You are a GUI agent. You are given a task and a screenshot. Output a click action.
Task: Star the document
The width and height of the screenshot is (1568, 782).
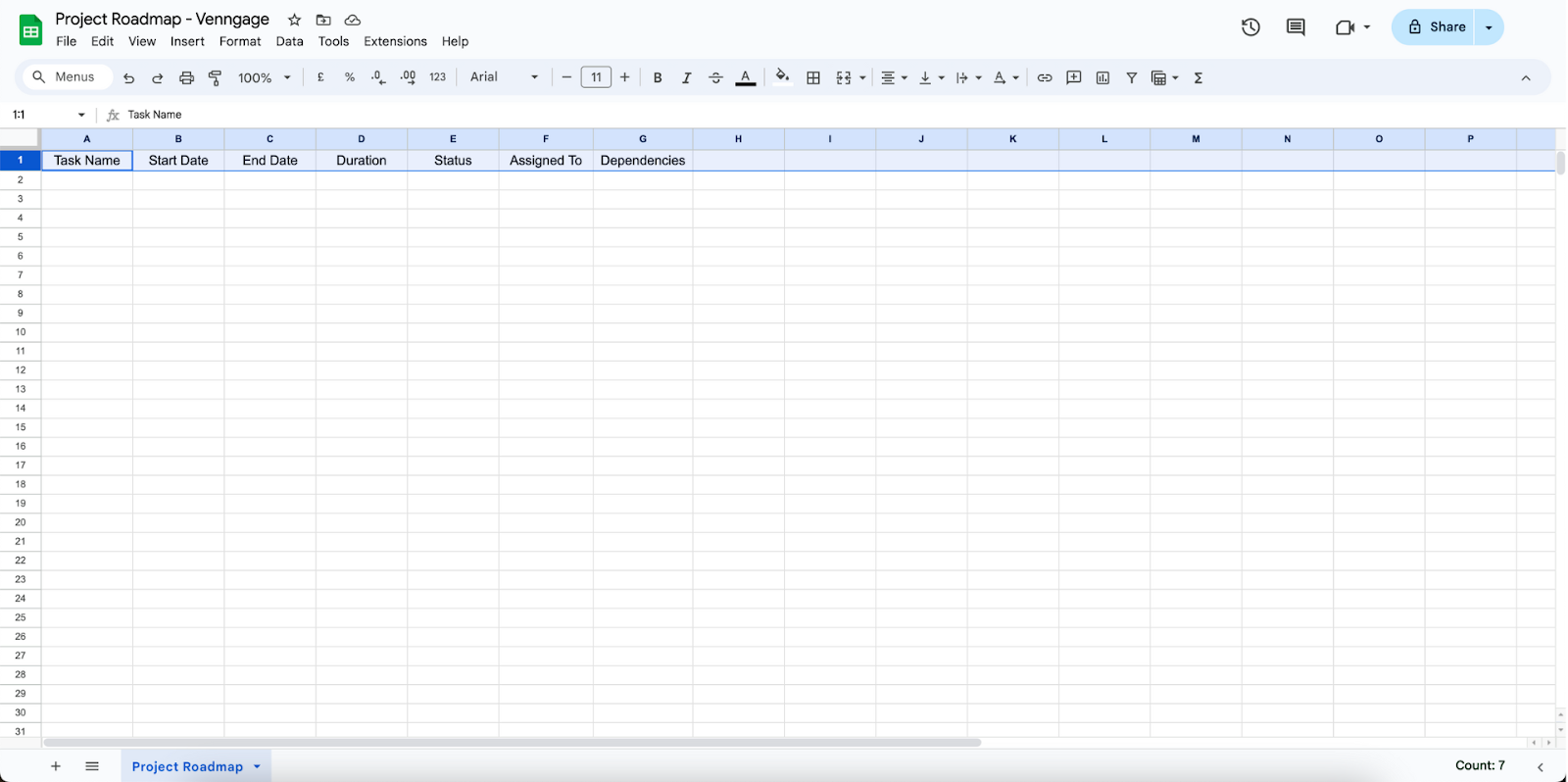[x=294, y=20]
